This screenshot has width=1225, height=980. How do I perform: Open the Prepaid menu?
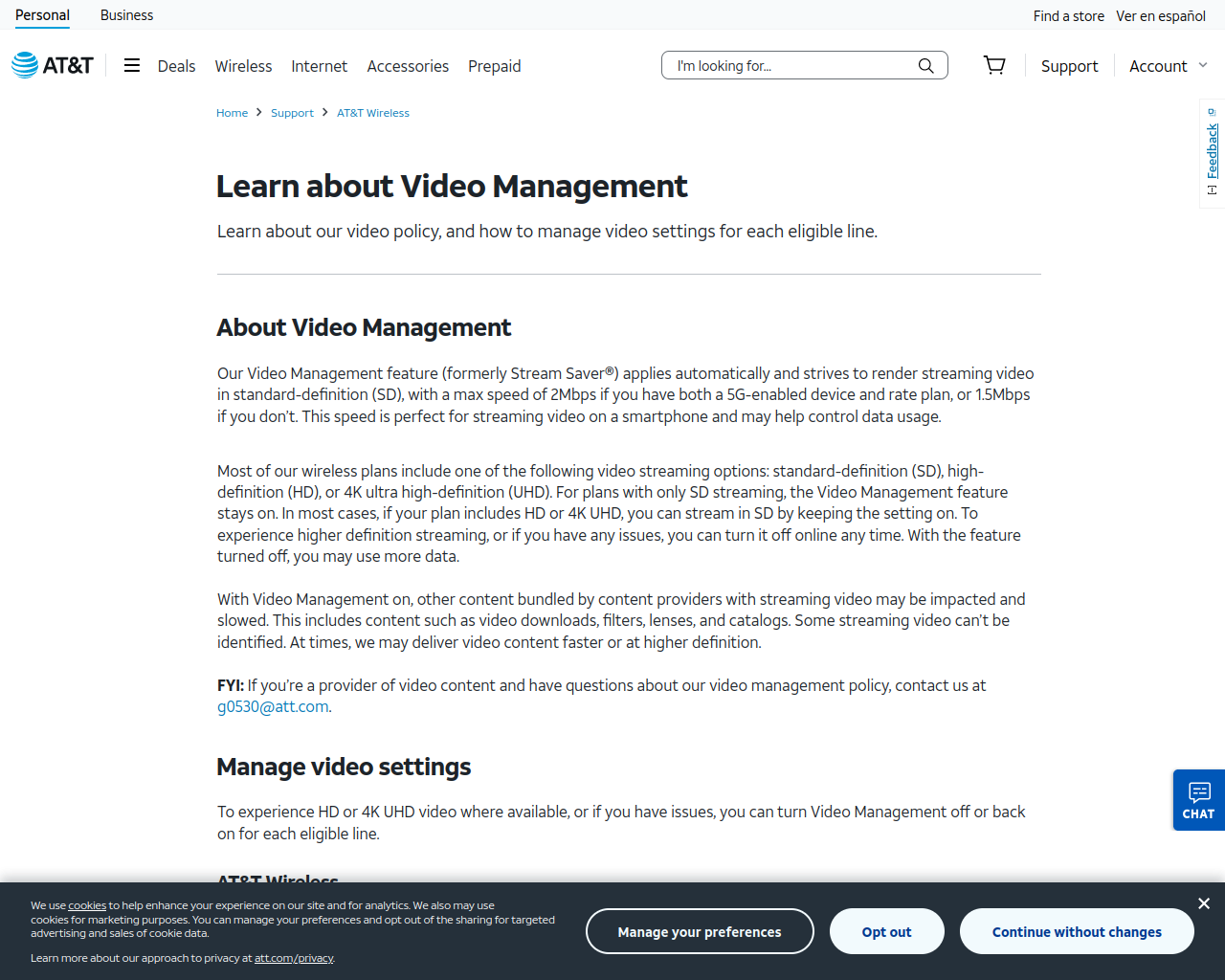point(494,66)
